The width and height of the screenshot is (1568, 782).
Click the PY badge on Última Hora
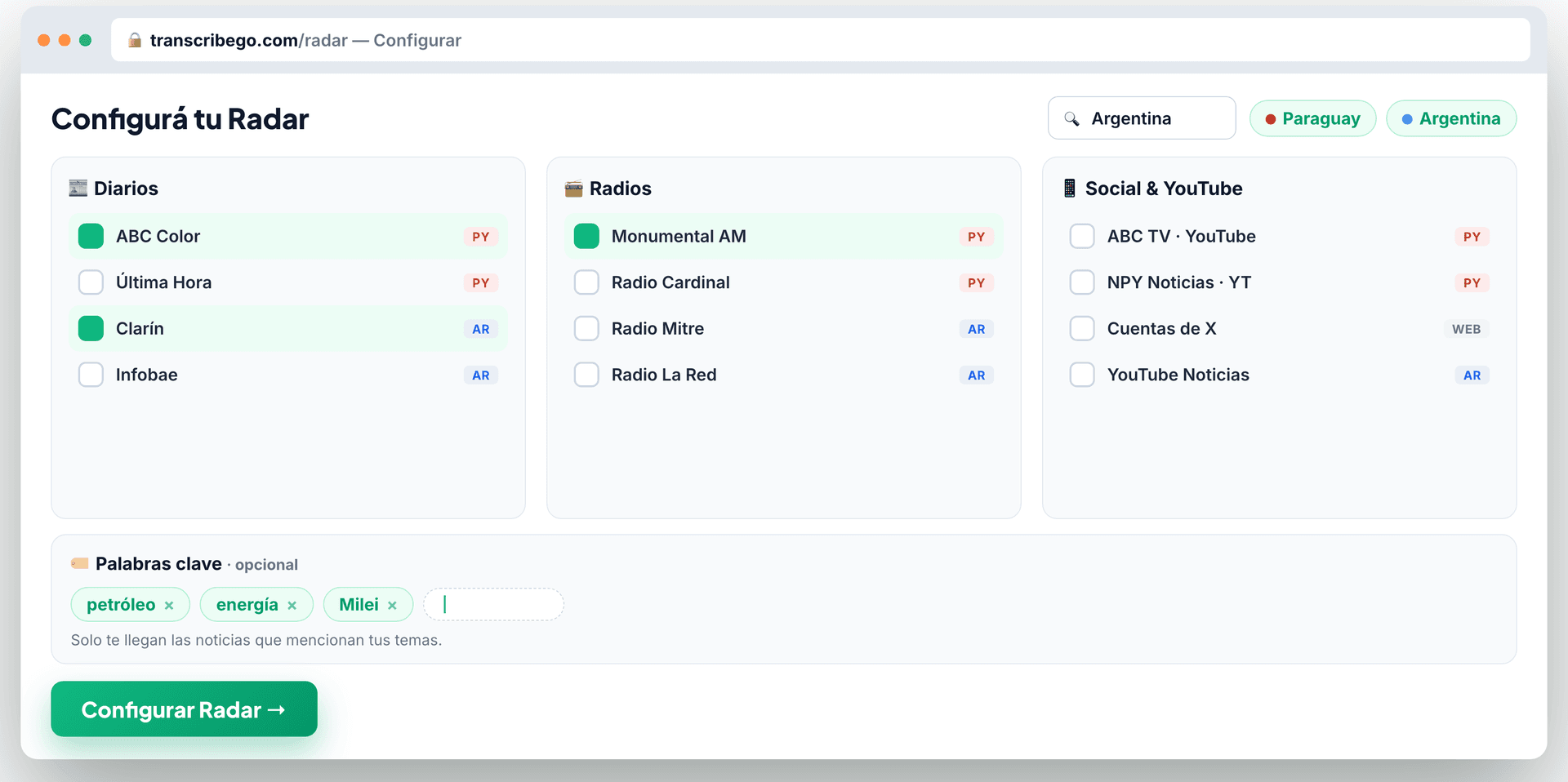[481, 283]
